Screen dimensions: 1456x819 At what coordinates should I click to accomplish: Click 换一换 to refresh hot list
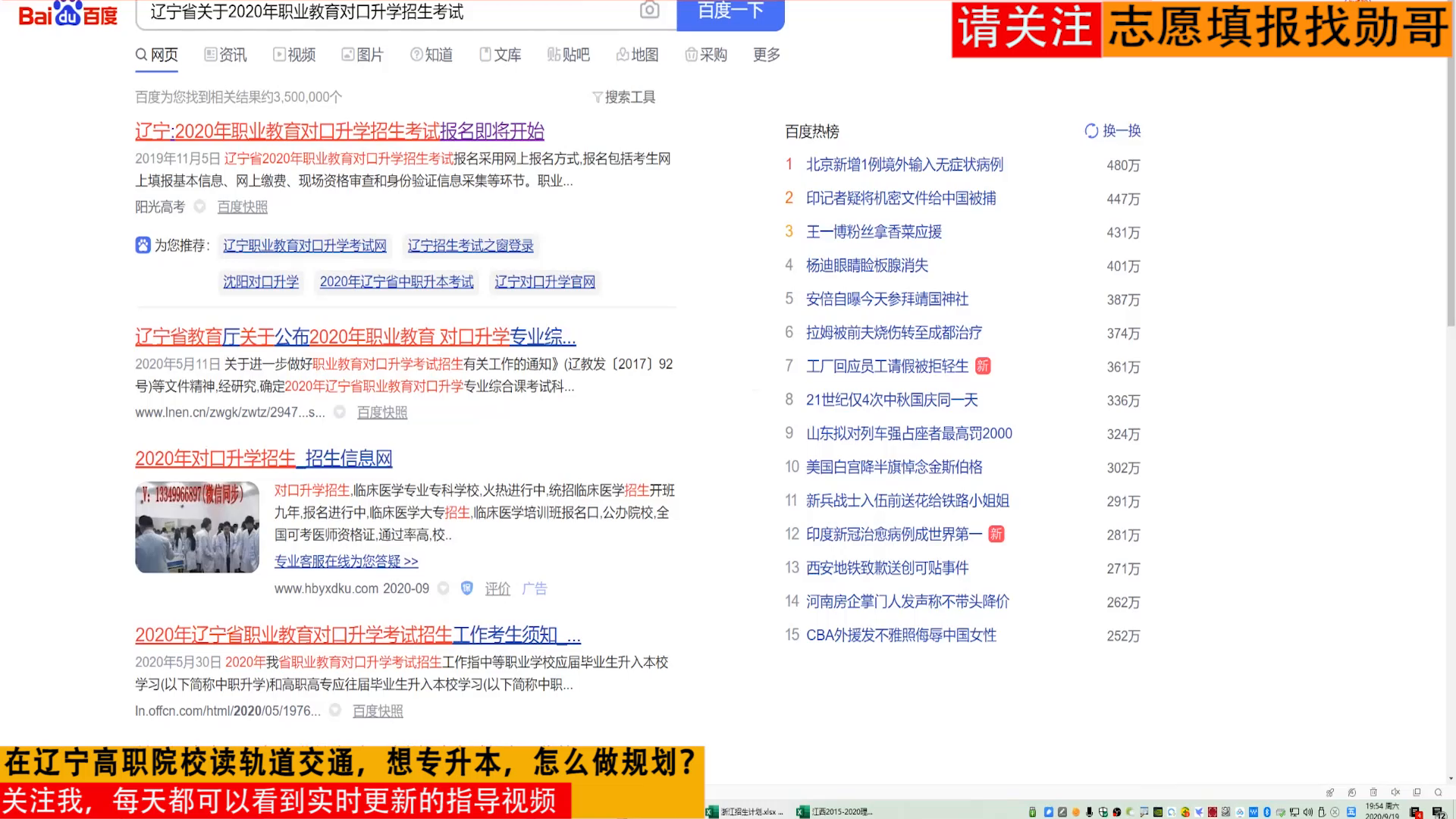[1113, 130]
